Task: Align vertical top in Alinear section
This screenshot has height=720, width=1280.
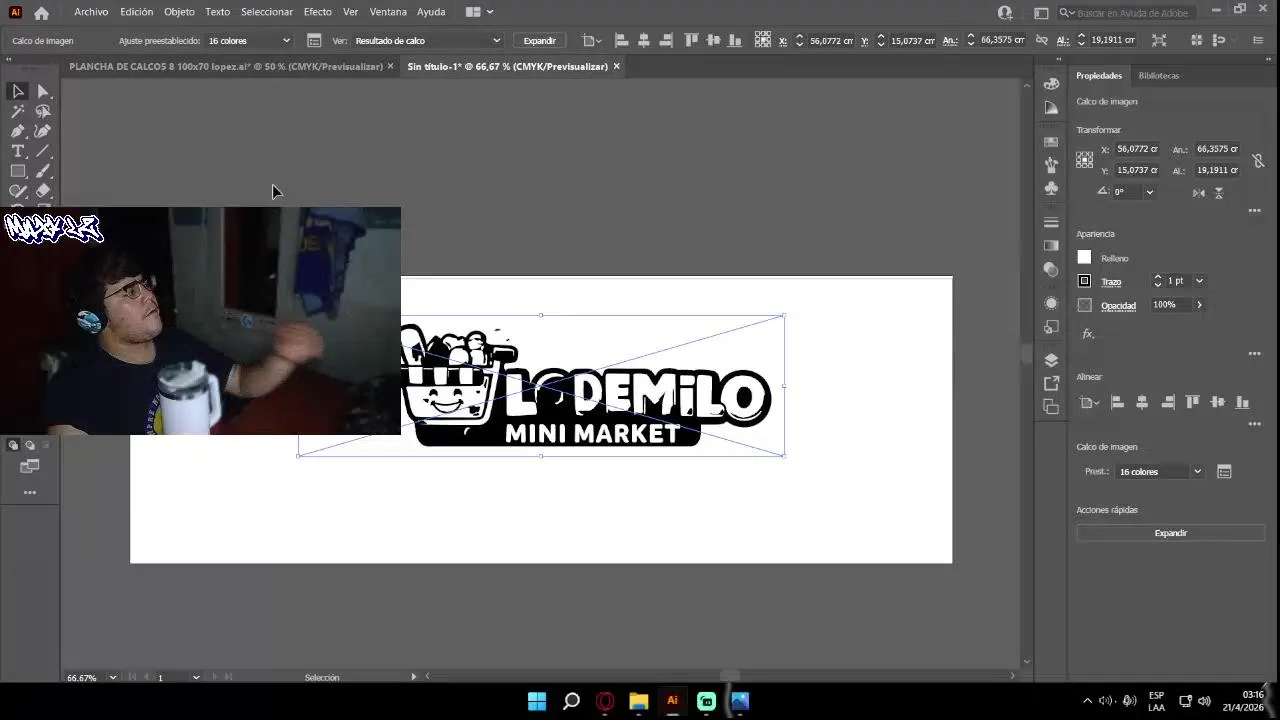Action: [x=1192, y=402]
